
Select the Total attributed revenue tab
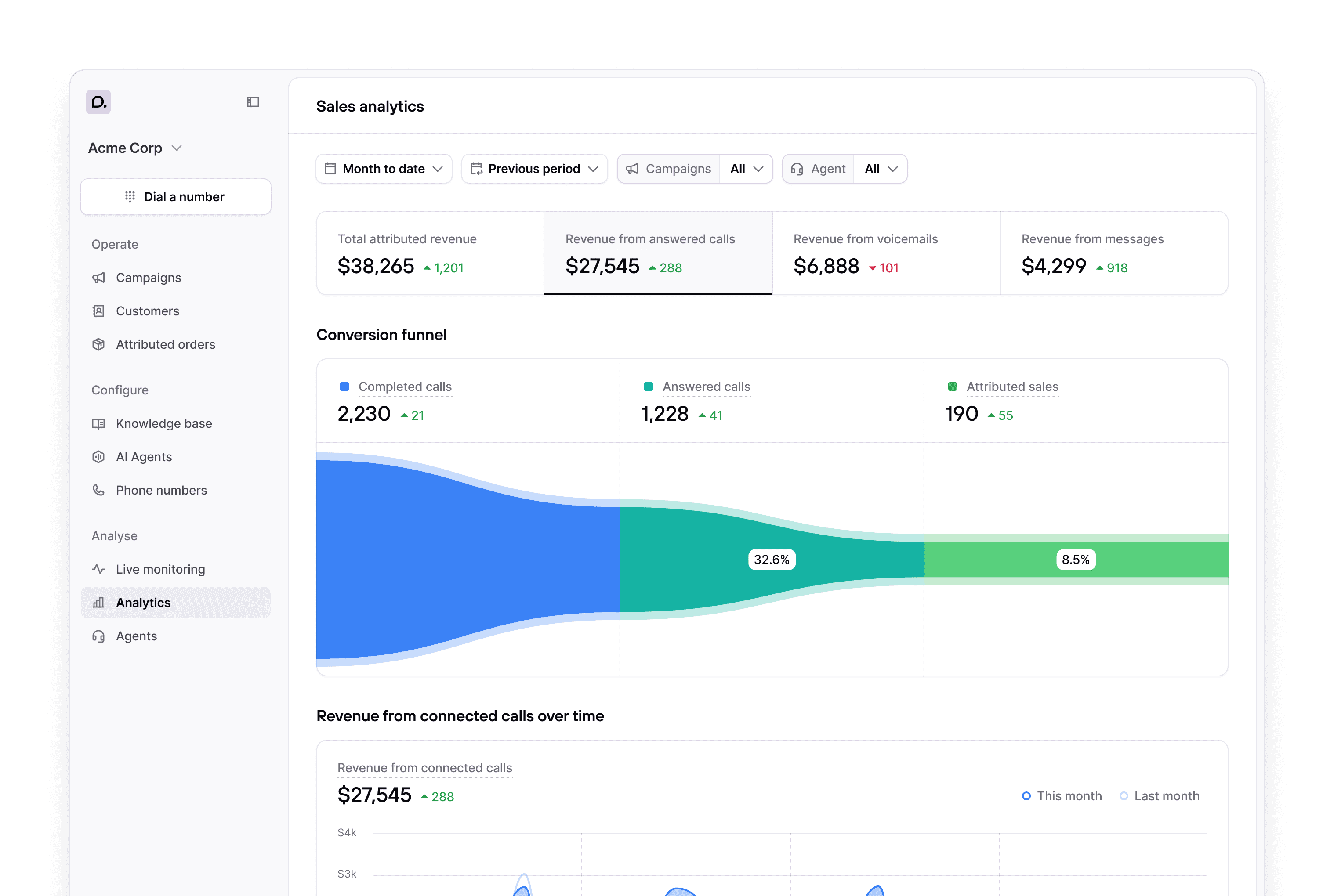pos(430,253)
